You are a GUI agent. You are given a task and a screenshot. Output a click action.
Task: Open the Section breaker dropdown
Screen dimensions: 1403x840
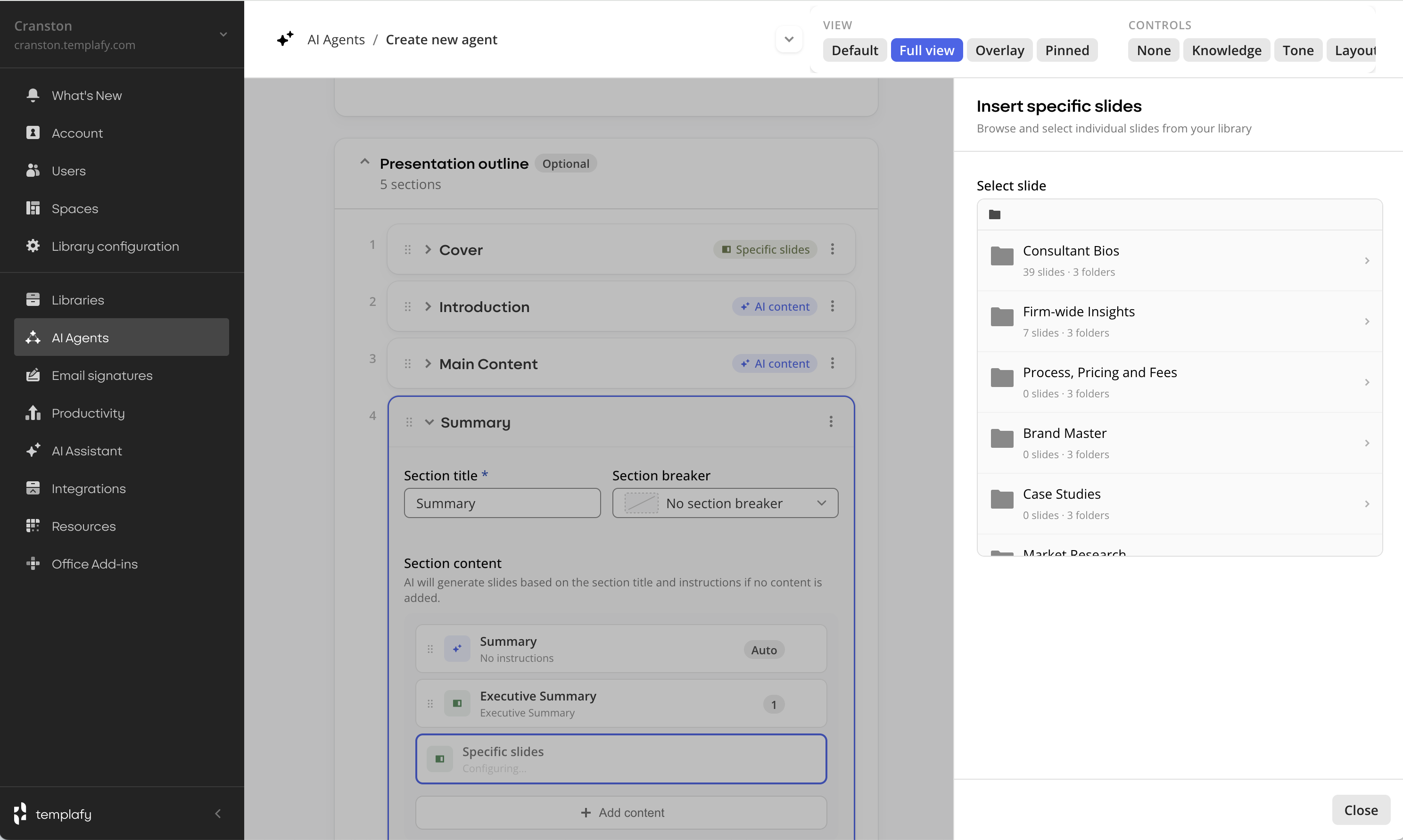725,502
